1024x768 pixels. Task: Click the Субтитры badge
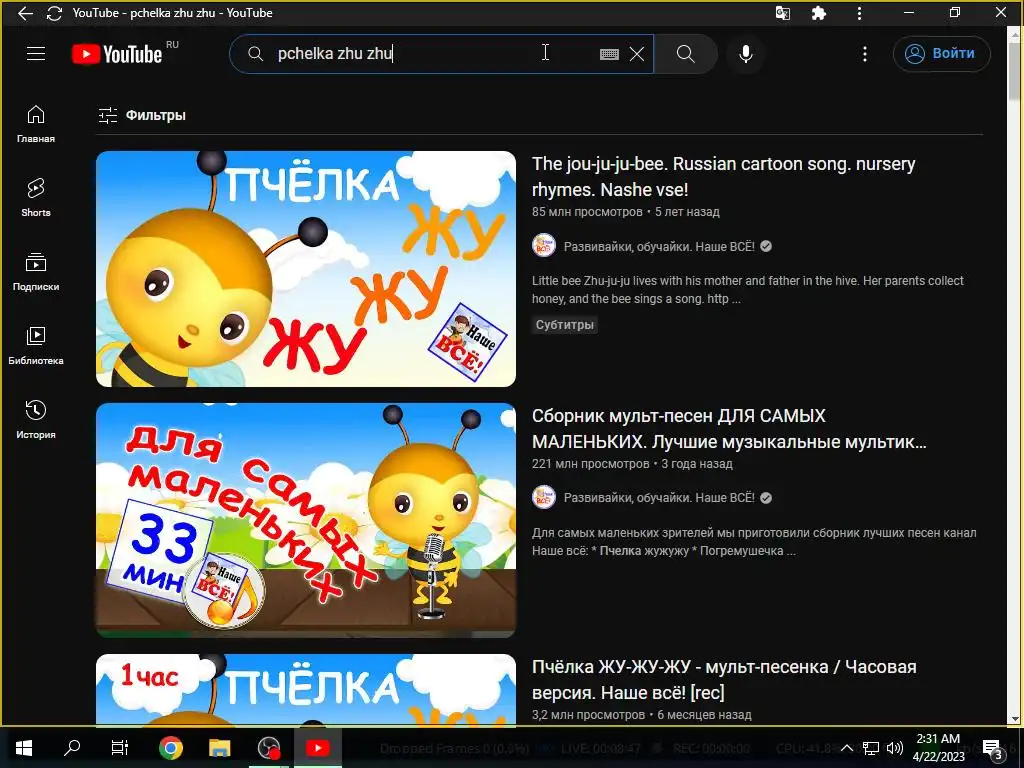click(x=565, y=325)
